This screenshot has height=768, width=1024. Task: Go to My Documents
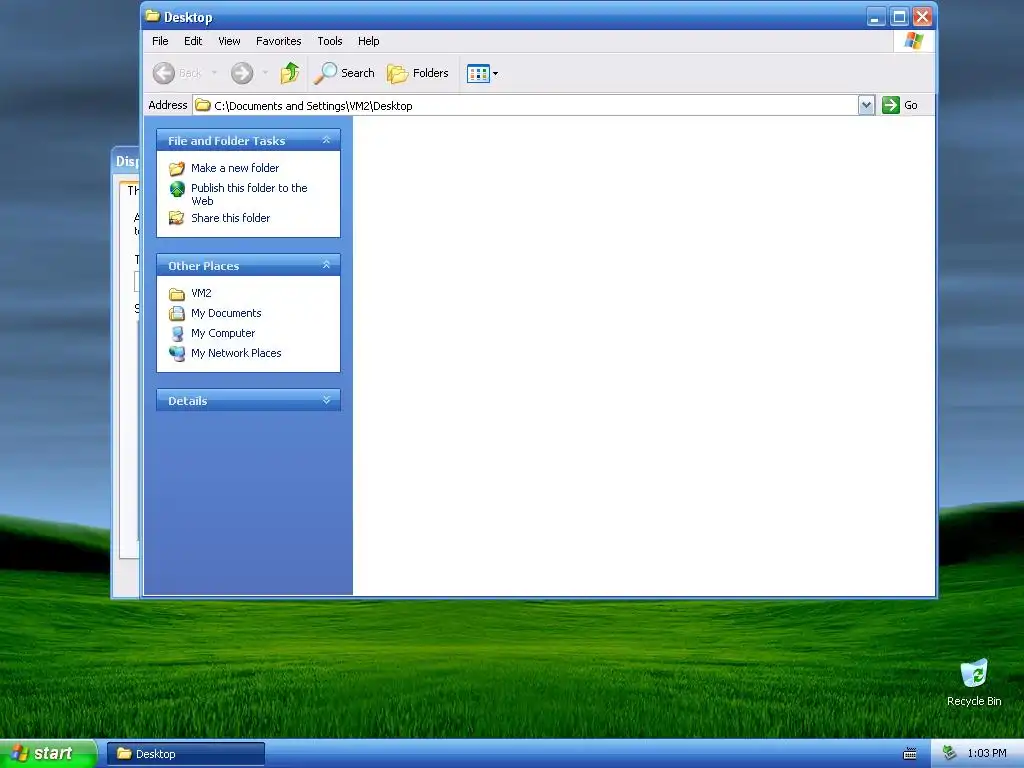coord(226,313)
